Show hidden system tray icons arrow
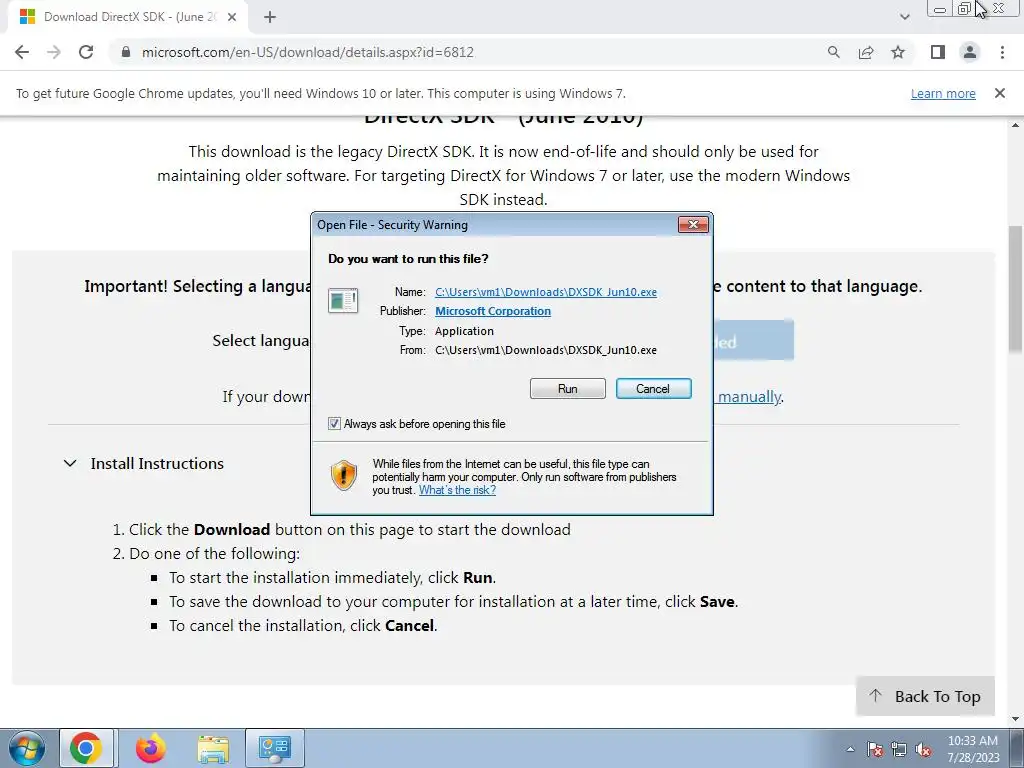The image size is (1024, 768). [850, 749]
